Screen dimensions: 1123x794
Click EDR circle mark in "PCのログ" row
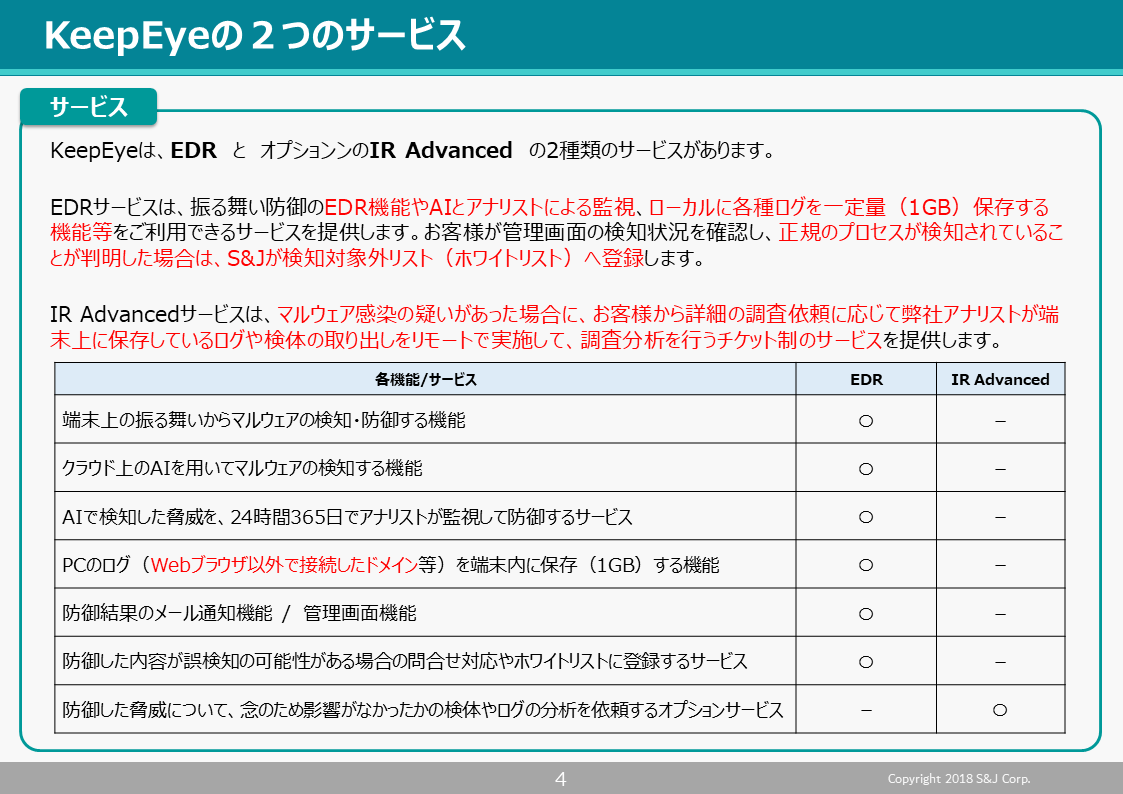(x=866, y=566)
